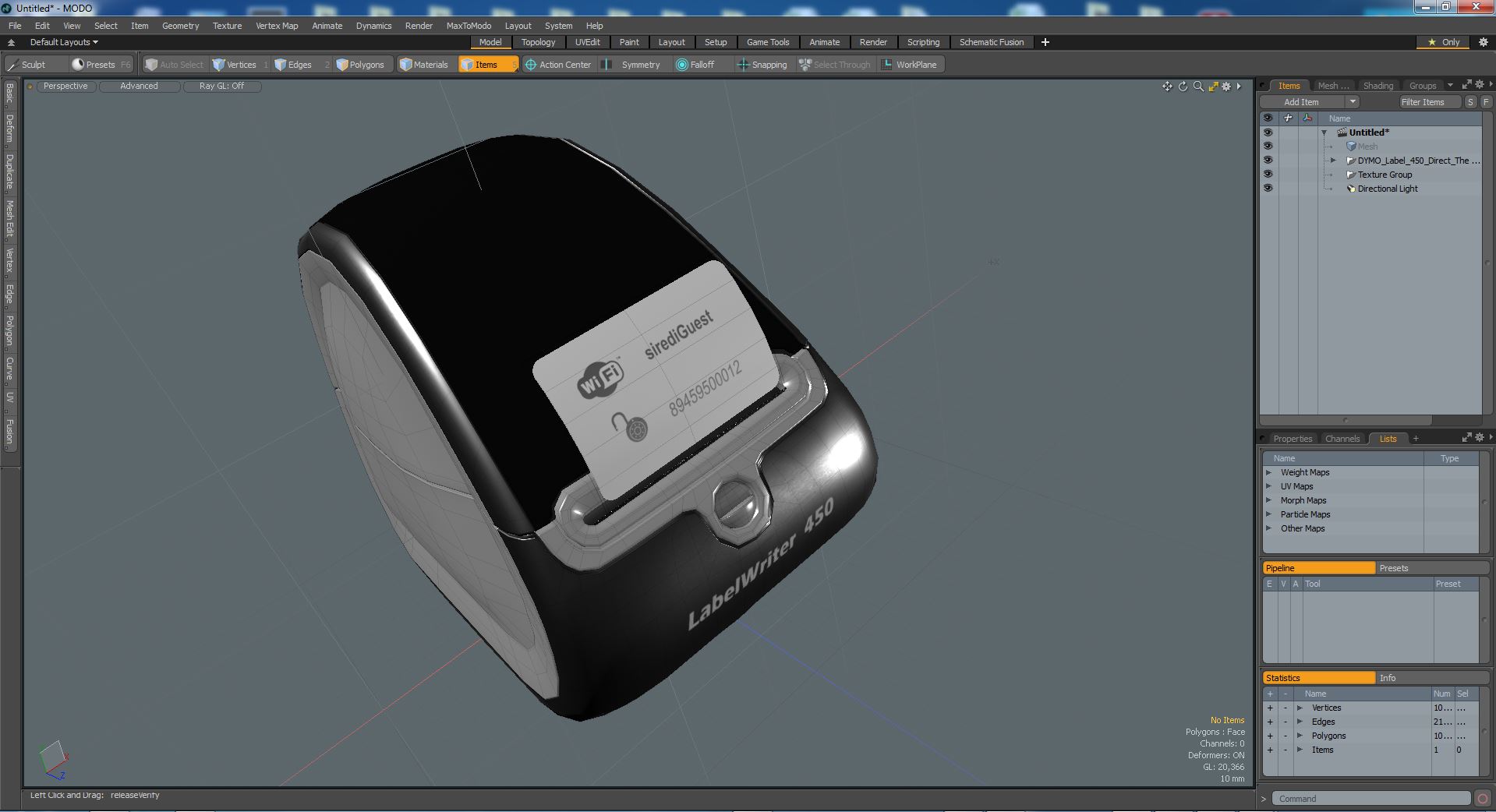Expand the Polygons statistics row
Screen dimensions: 1496x812
click(1300, 736)
